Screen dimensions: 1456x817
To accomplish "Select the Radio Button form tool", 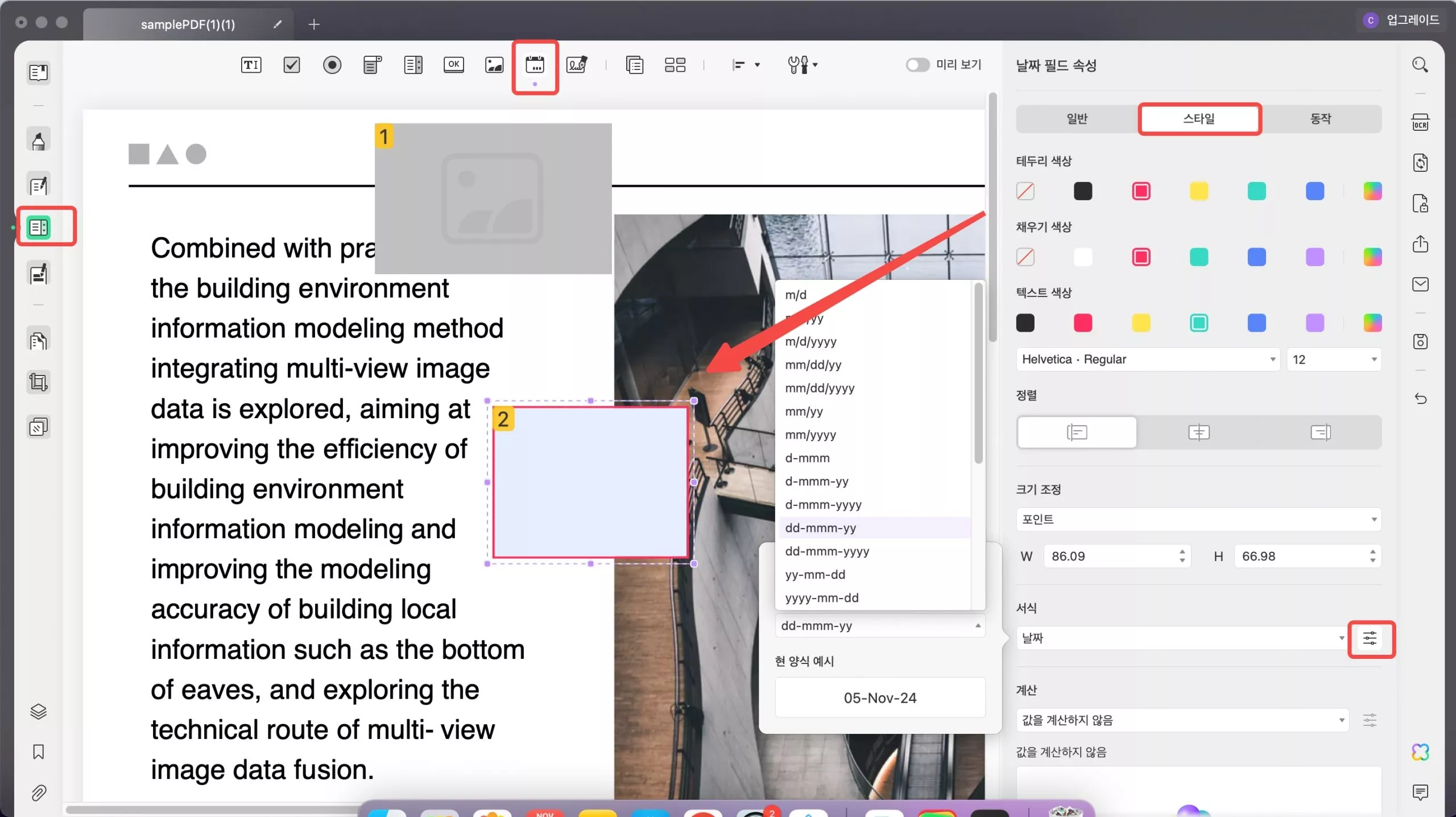I will point(332,65).
